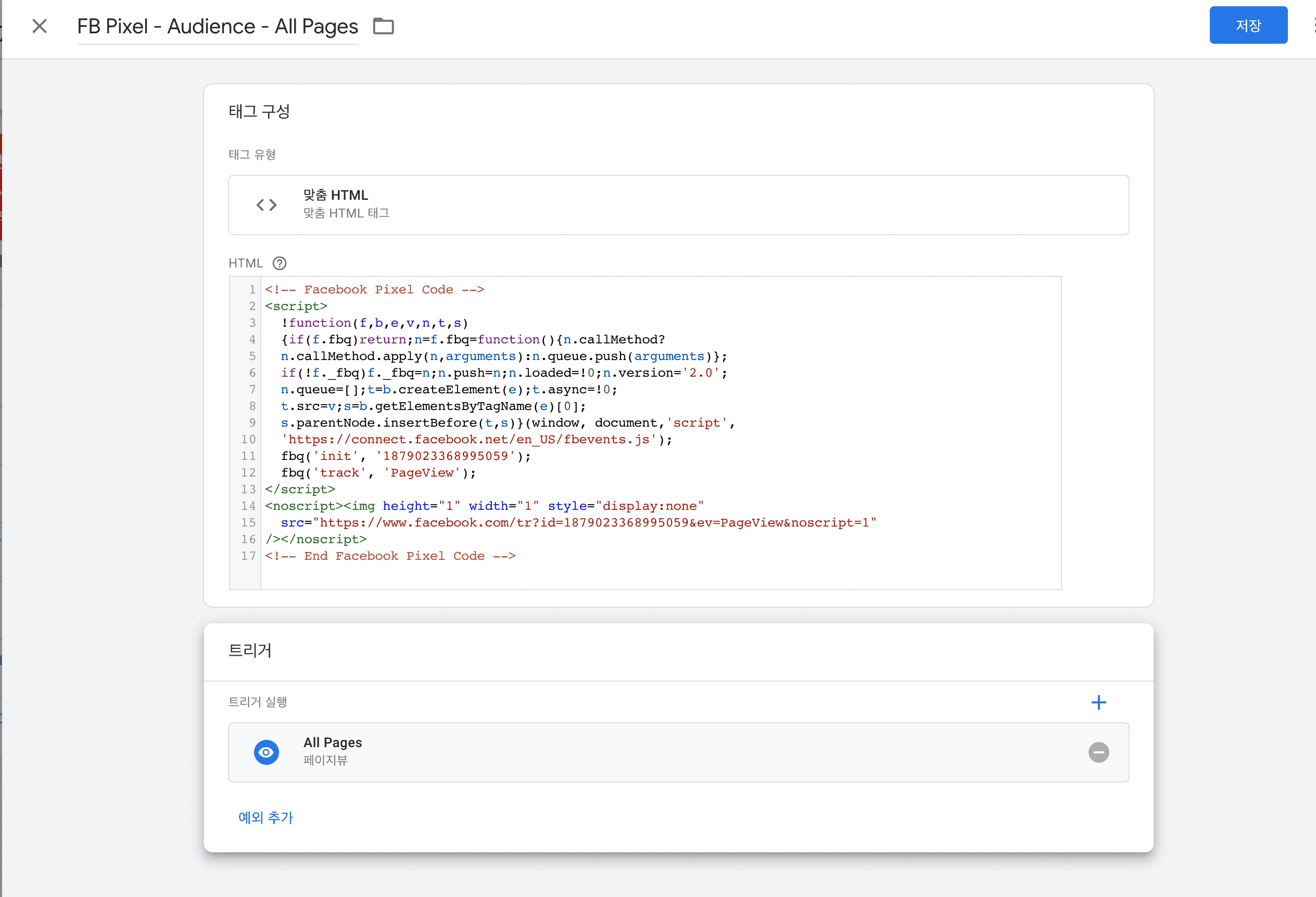Click the HTML help question mark icon

pyautogui.click(x=279, y=263)
